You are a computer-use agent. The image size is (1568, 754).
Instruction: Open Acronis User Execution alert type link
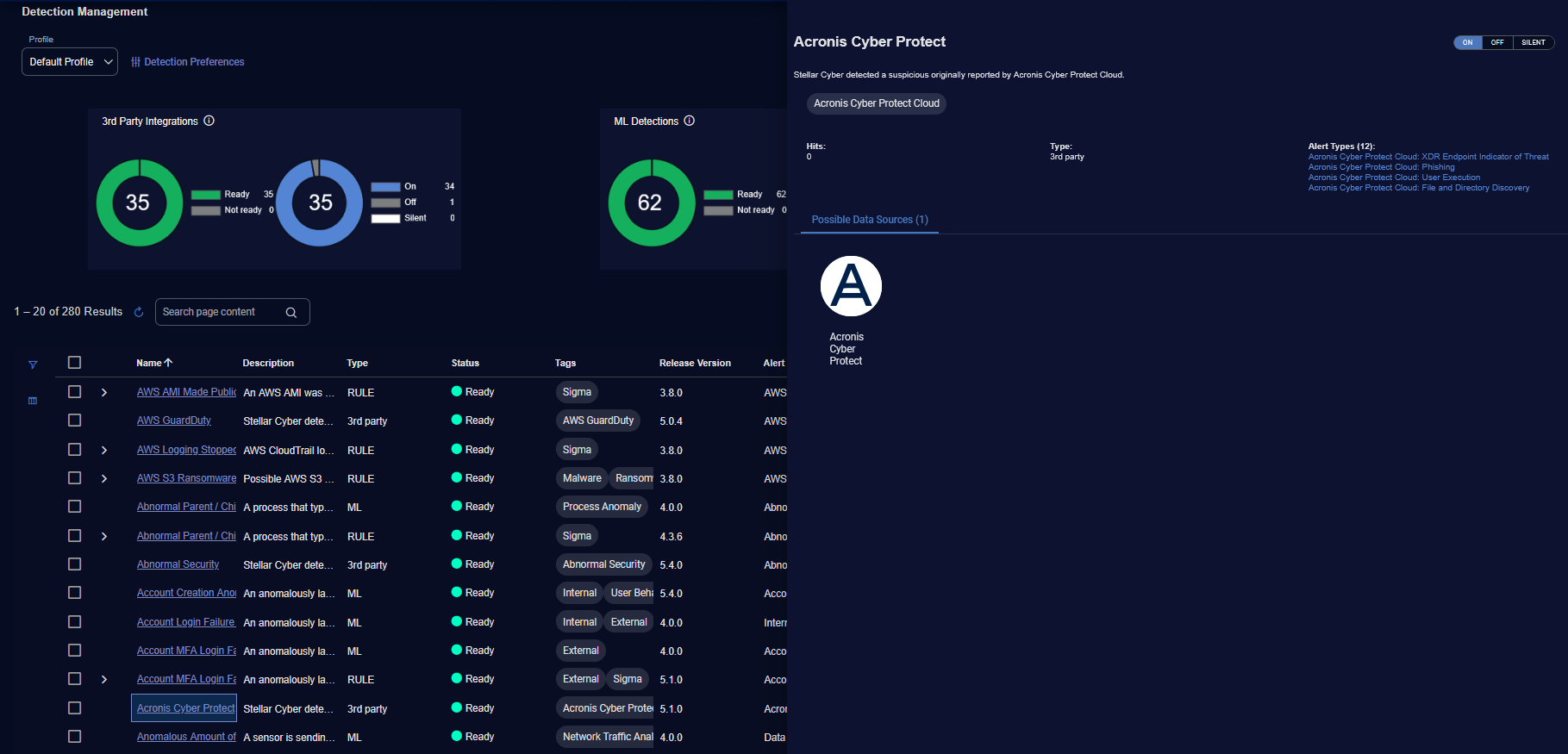[x=1394, y=178]
